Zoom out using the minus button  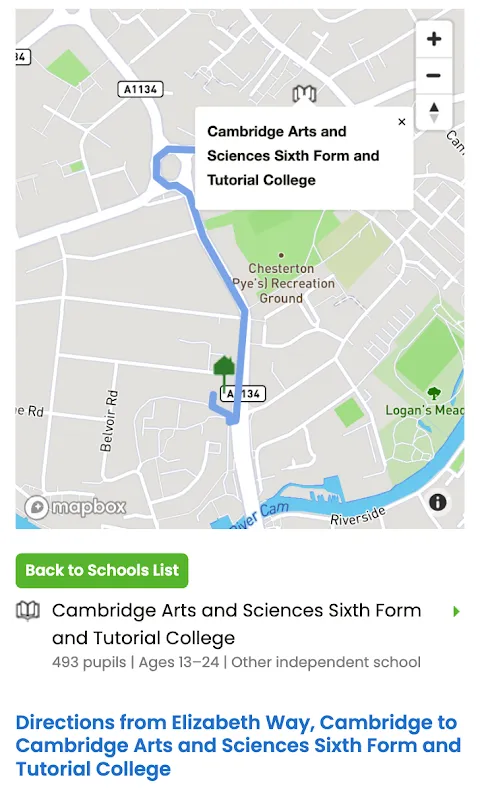click(x=434, y=76)
